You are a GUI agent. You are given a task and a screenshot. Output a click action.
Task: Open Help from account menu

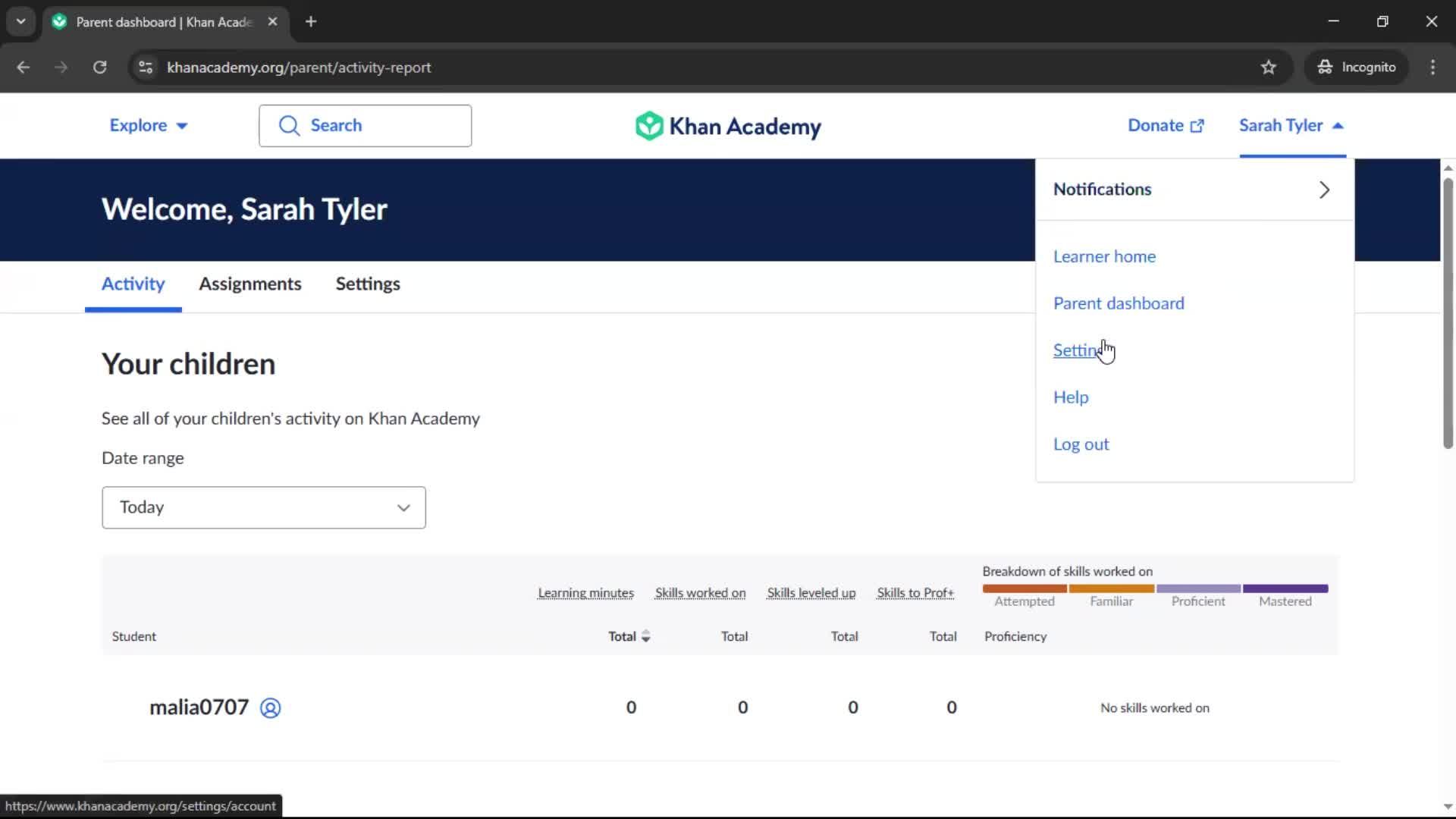click(x=1071, y=397)
